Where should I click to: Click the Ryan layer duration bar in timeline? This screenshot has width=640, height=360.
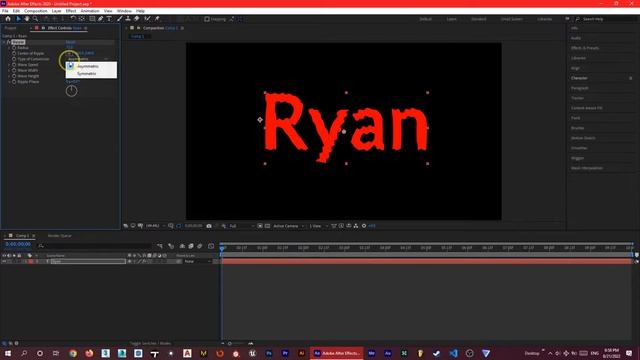pos(427,261)
